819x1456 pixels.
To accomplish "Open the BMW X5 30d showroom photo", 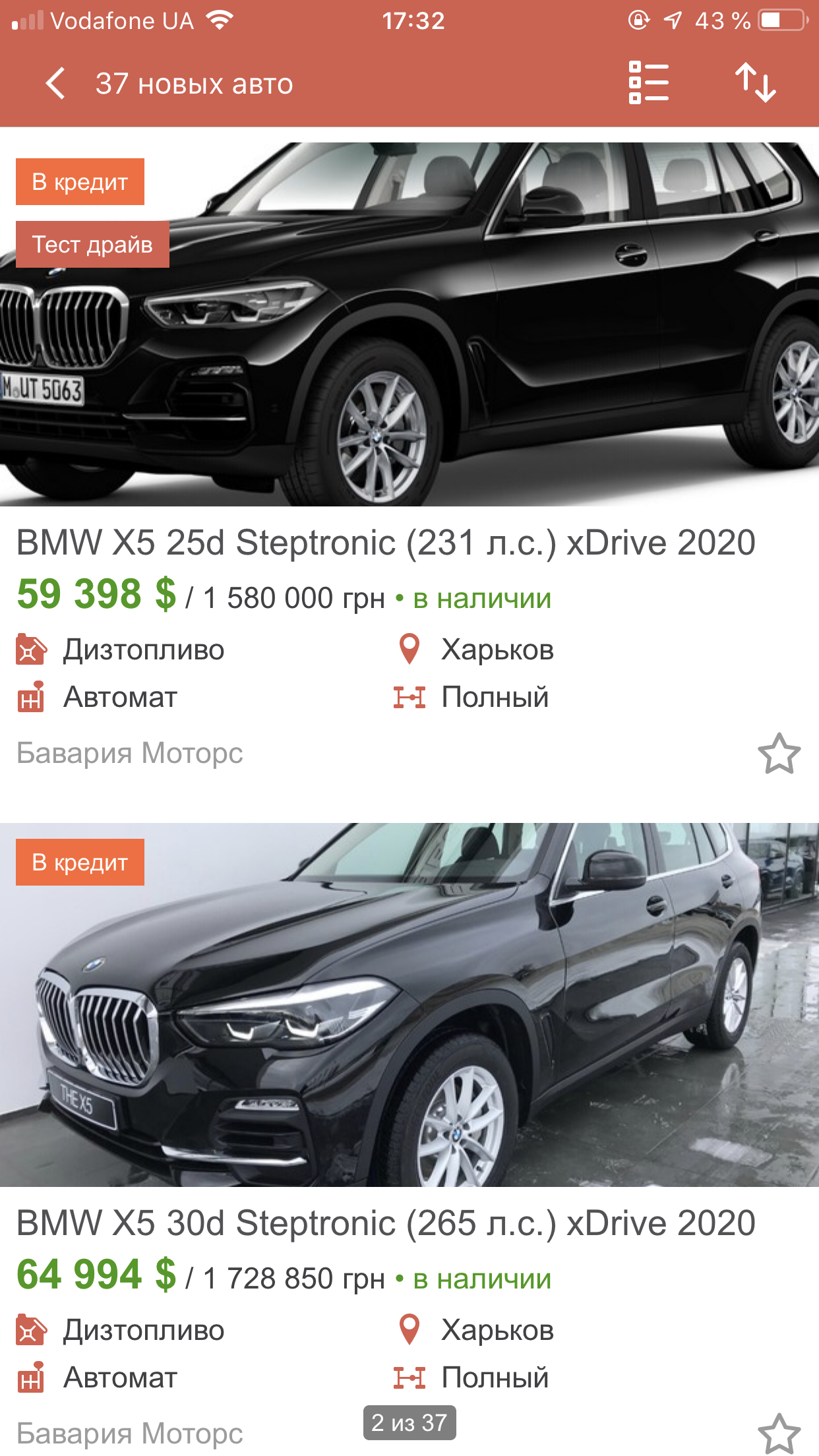I will point(409,1005).
